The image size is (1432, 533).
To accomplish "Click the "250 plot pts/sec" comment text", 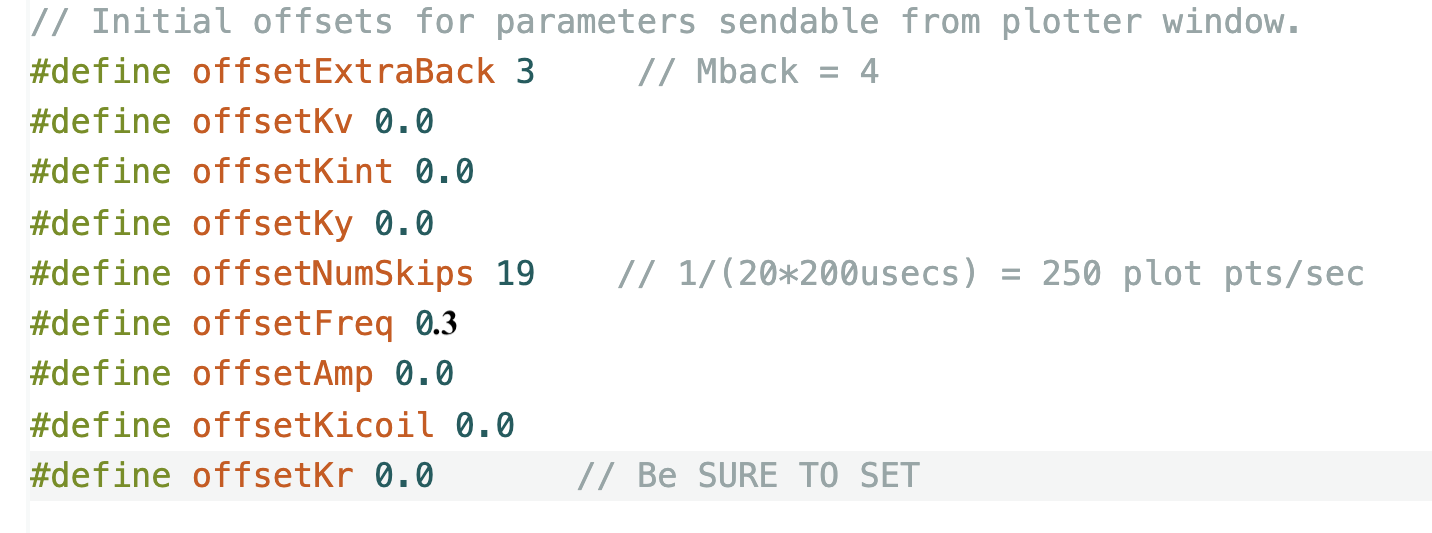I will pyautogui.click(x=1203, y=273).
